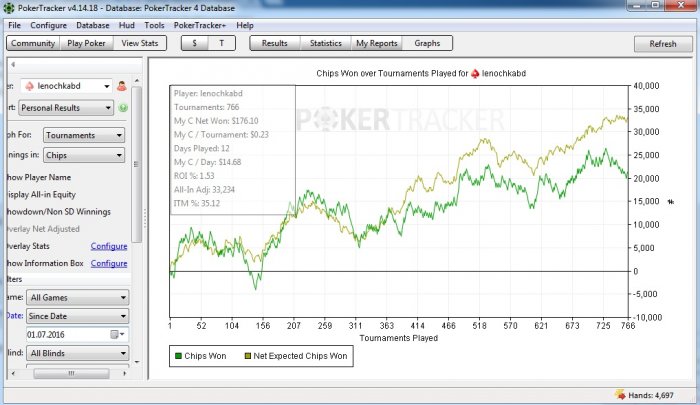This screenshot has width=700, height=405.
Task: Open the Hud menu
Action: [126, 25]
